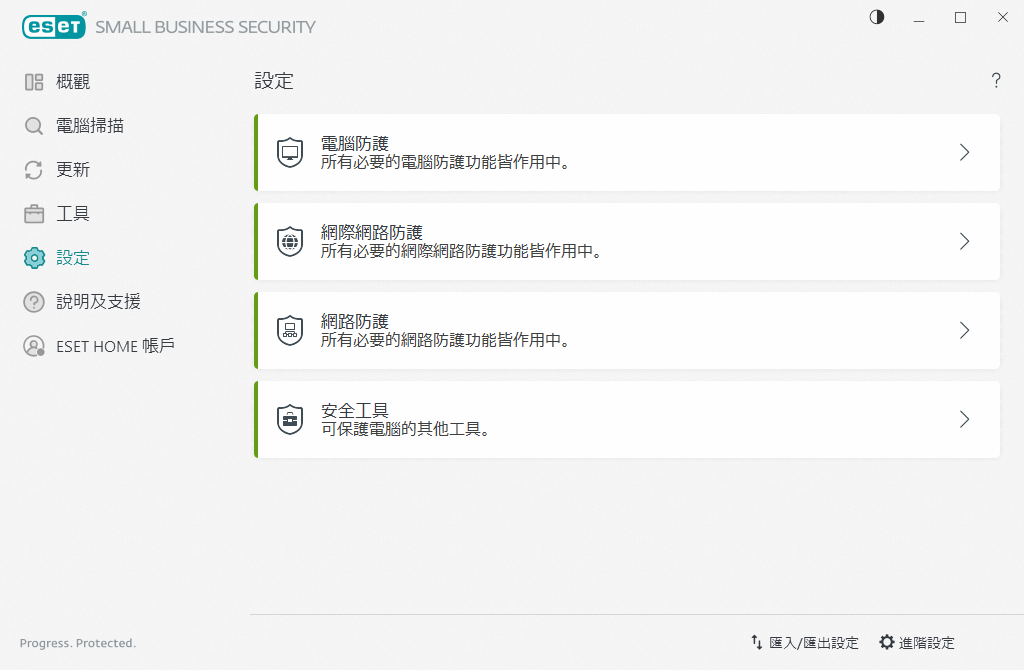Open the ESET HOME 帳戶 page

pyautogui.click(x=115, y=346)
